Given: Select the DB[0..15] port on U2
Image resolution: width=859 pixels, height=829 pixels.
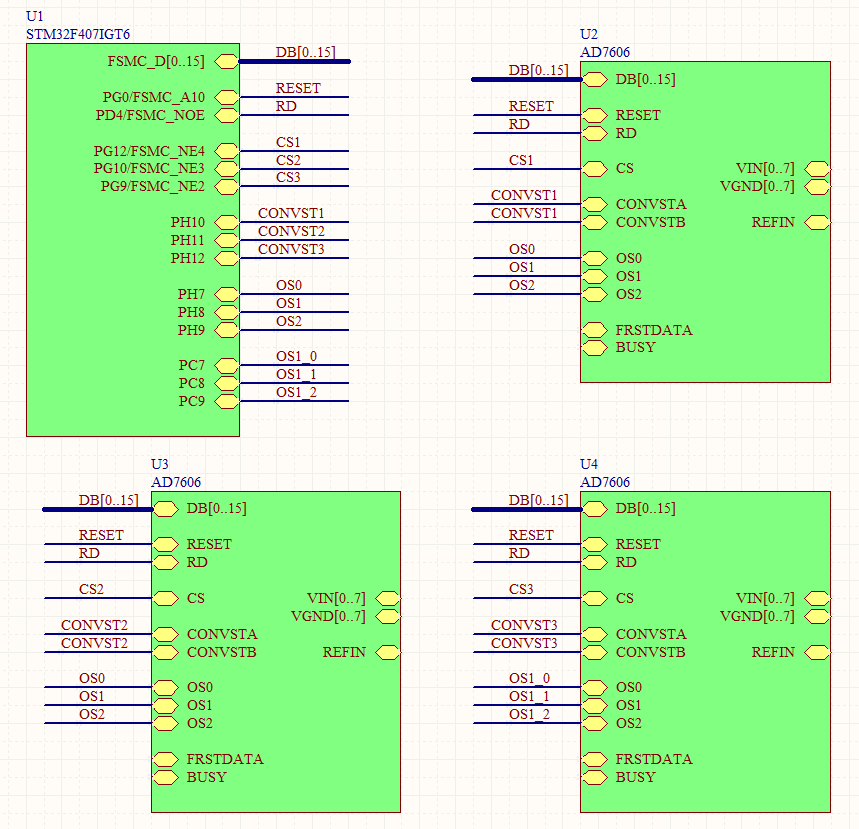Looking at the screenshot, I should (595, 79).
